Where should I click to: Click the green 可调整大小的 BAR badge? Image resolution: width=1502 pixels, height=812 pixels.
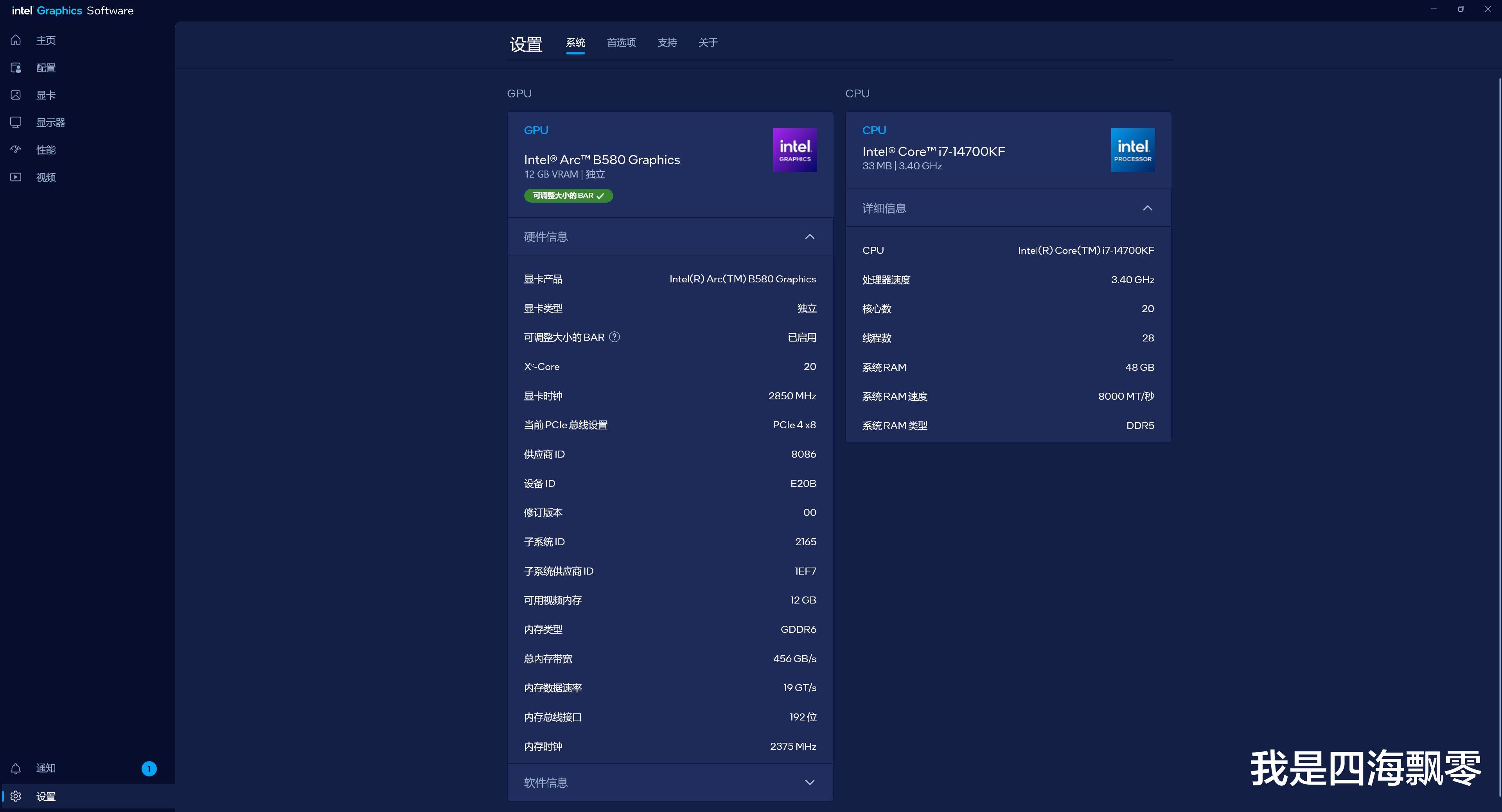coord(568,196)
